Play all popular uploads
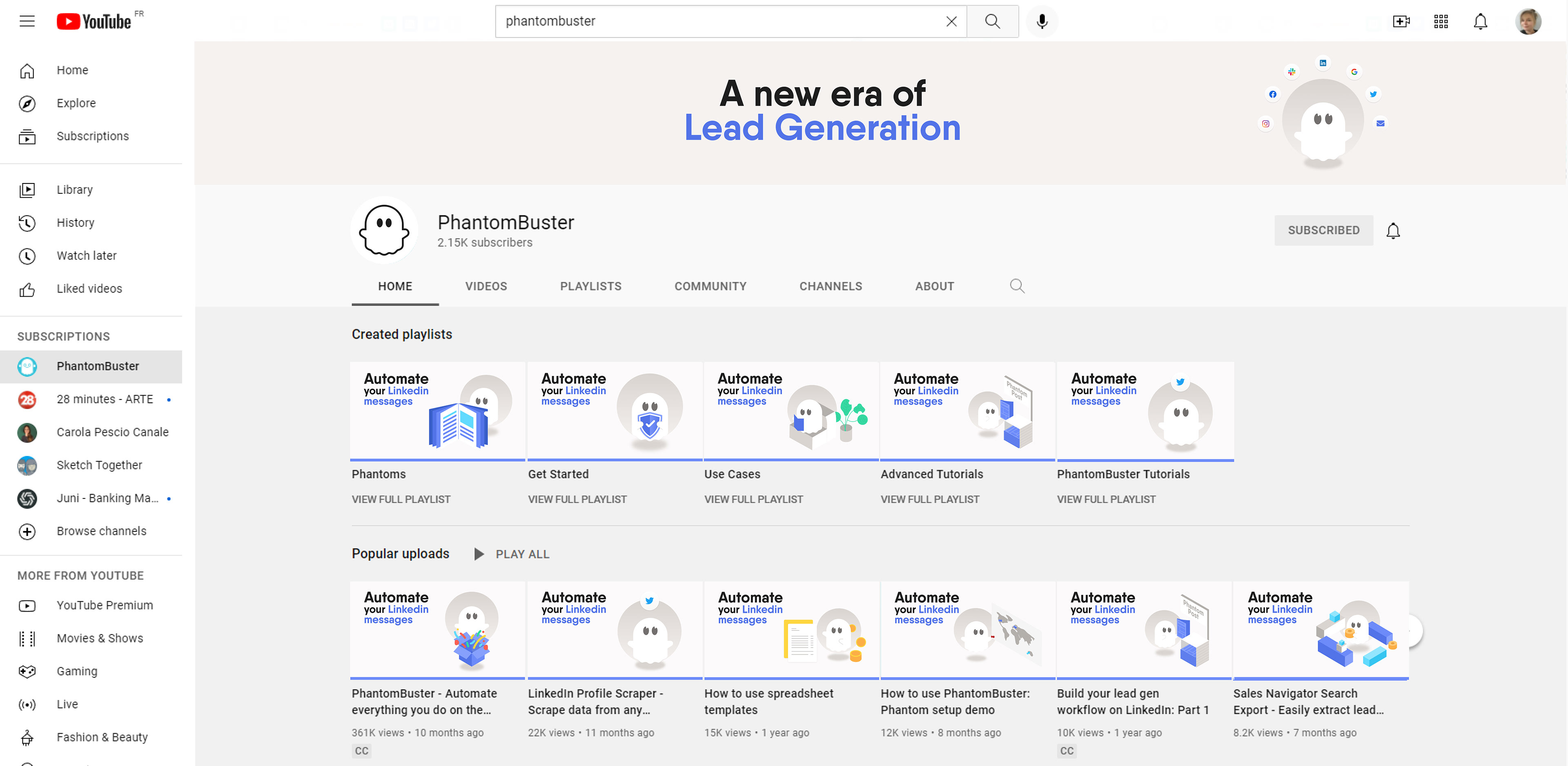This screenshot has width=1568, height=766. [512, 554]
